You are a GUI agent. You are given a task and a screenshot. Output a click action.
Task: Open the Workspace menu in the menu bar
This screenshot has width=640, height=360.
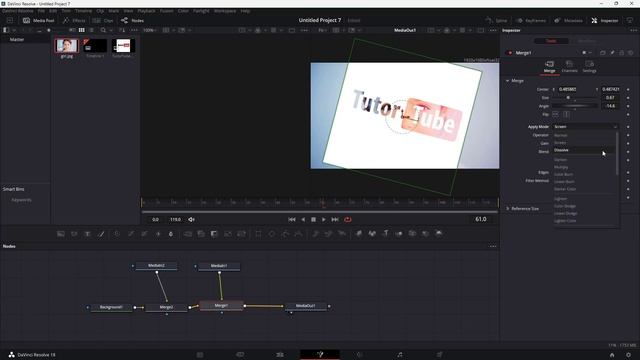pyautogui.click(x=225, y=11)
